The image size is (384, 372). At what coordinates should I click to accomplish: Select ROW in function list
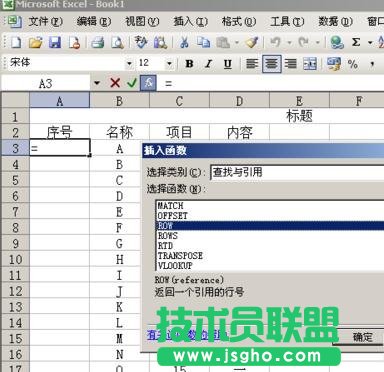click(270, 226)
